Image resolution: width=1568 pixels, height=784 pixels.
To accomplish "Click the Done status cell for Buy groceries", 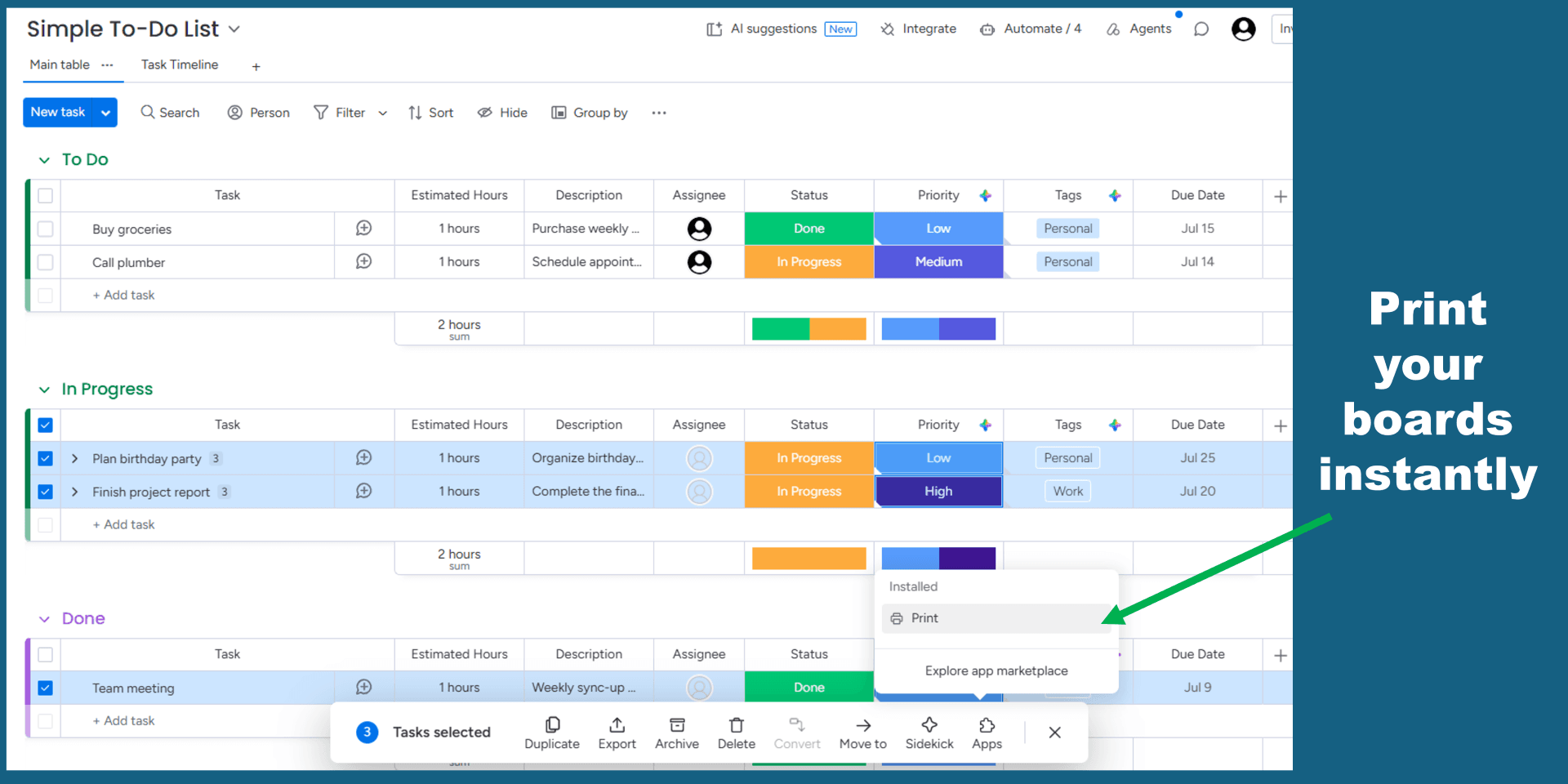I will tap(808, 229).
